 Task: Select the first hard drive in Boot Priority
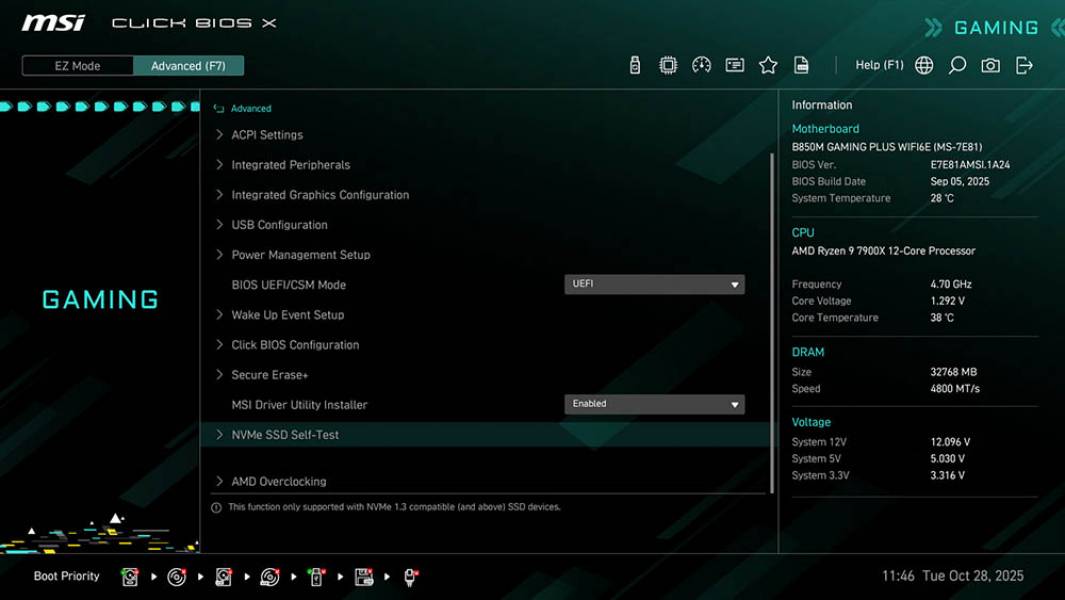click(130, 576)
